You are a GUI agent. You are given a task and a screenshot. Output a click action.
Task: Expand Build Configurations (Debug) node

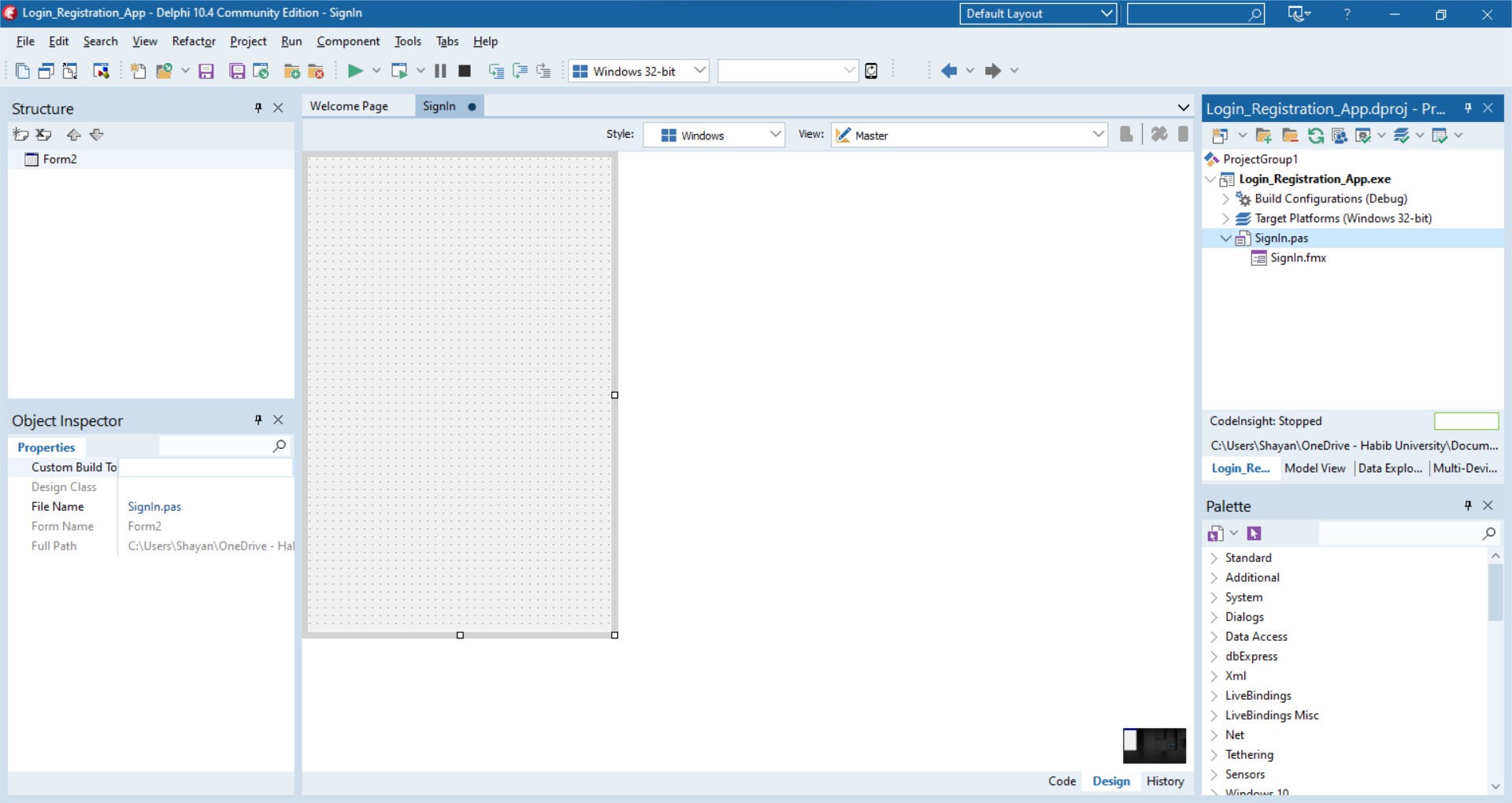coord(1225,199)
